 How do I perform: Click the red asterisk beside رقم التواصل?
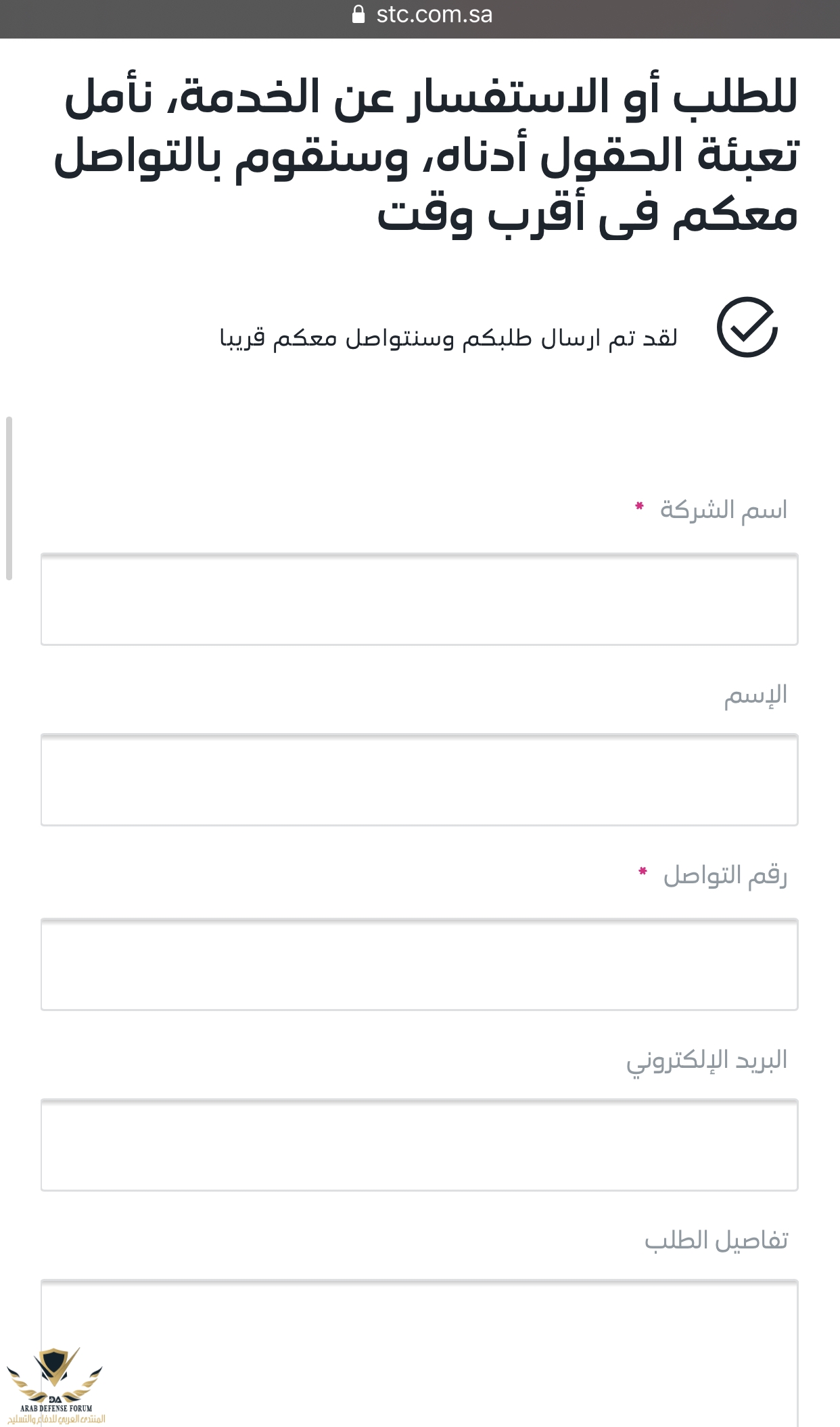point(643,871)
